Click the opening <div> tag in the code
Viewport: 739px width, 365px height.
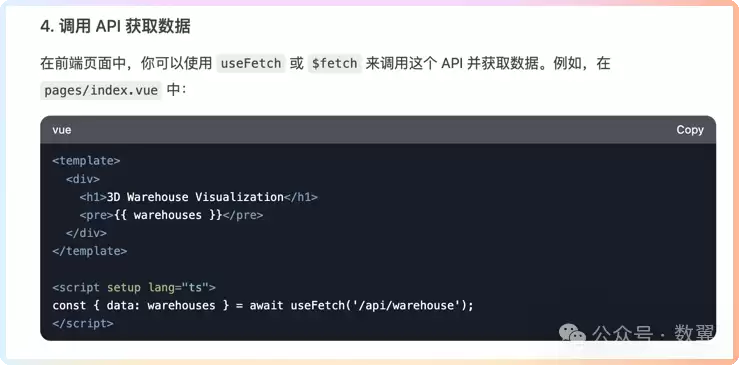pyautogui.click(x=83, y=179)
